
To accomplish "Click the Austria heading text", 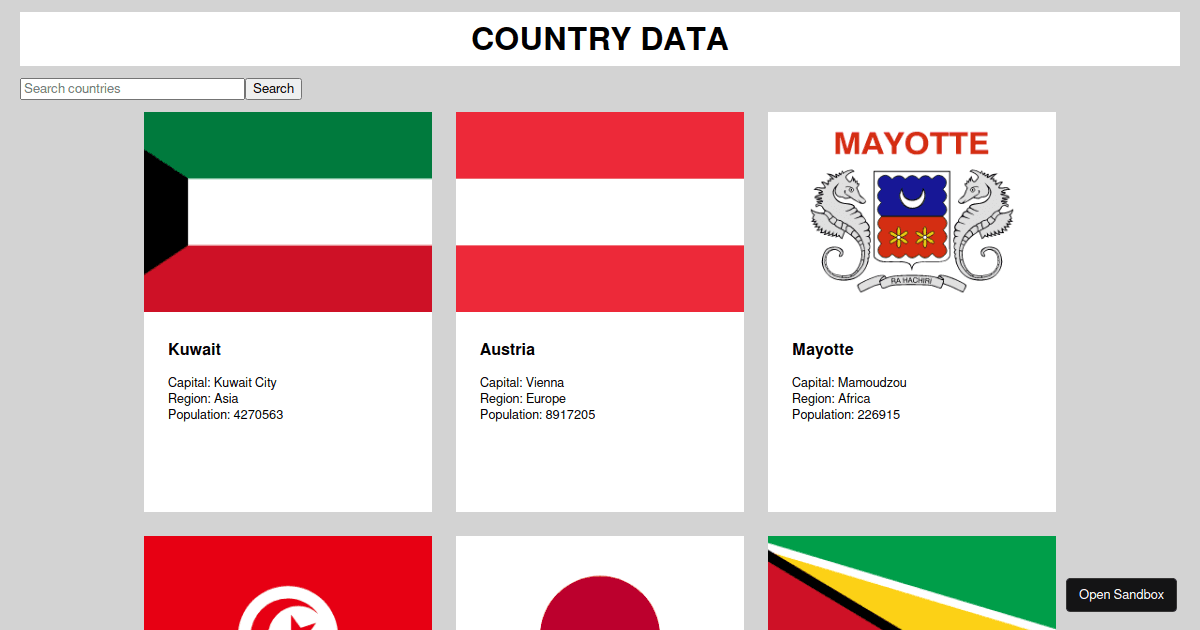I will point(507,349).
